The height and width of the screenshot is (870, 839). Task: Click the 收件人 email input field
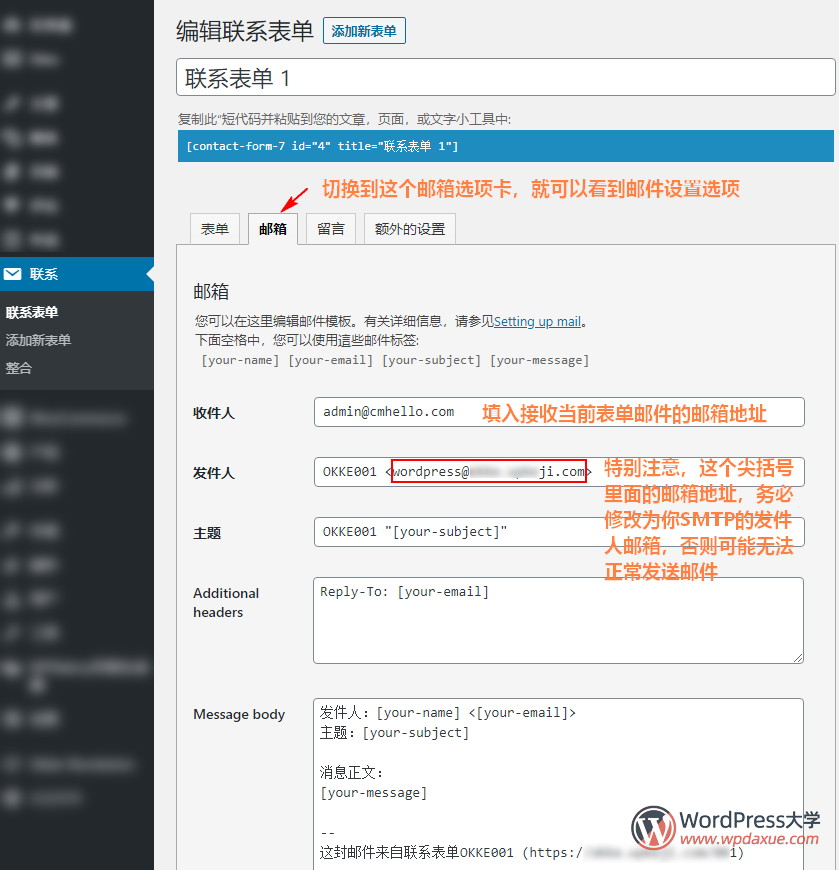[559, 412]
